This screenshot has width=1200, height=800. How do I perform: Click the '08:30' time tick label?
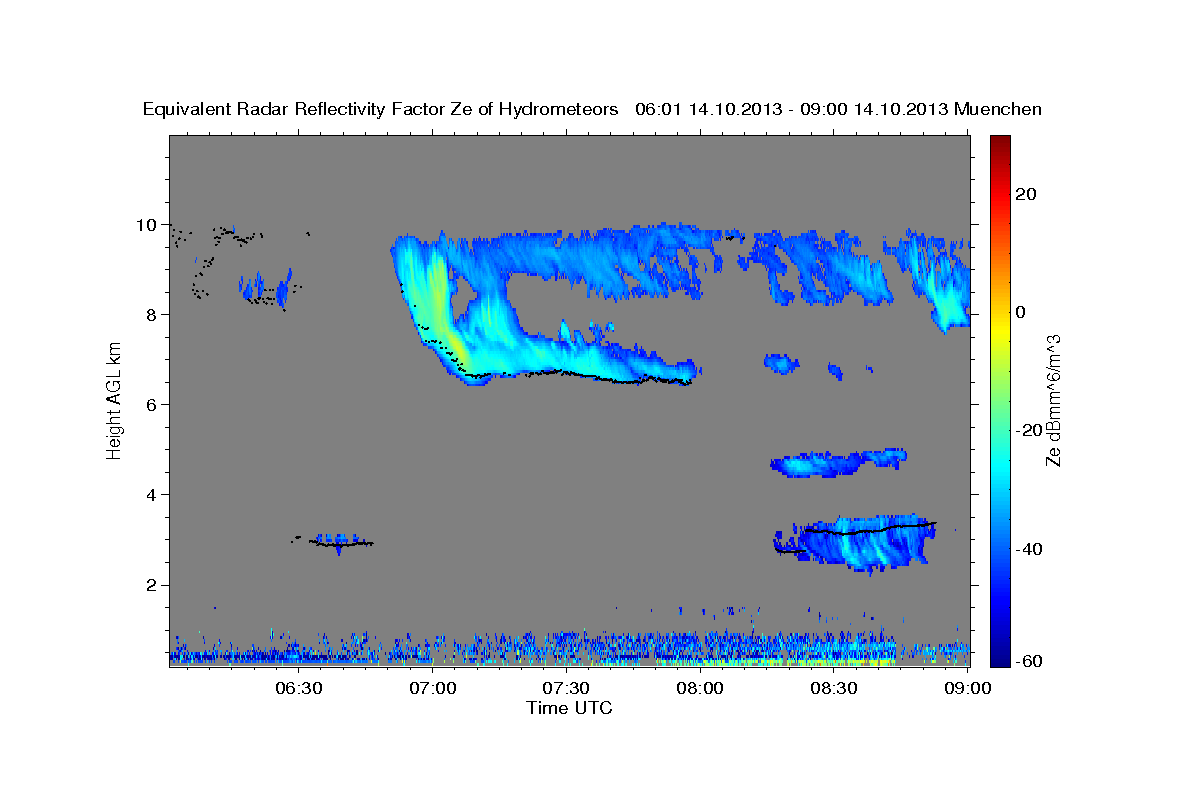[x=834, y=688]
